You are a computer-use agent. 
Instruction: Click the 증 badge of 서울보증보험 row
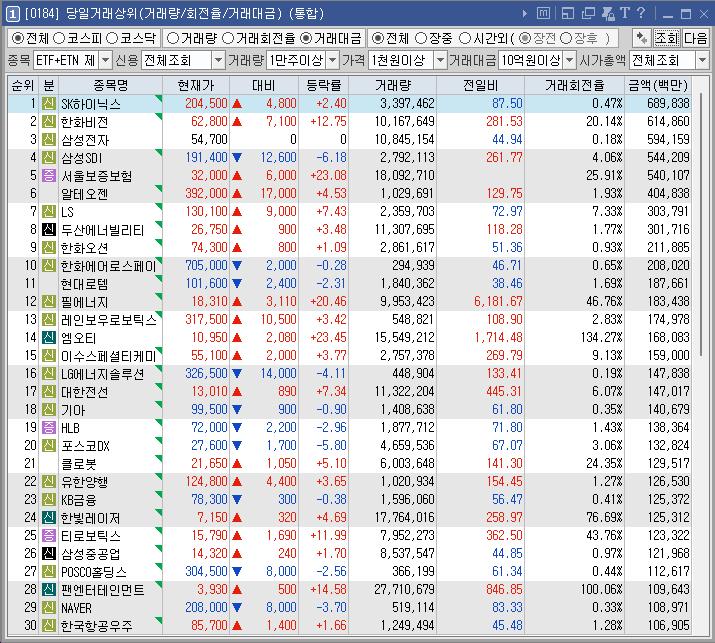tap(49, 176)
